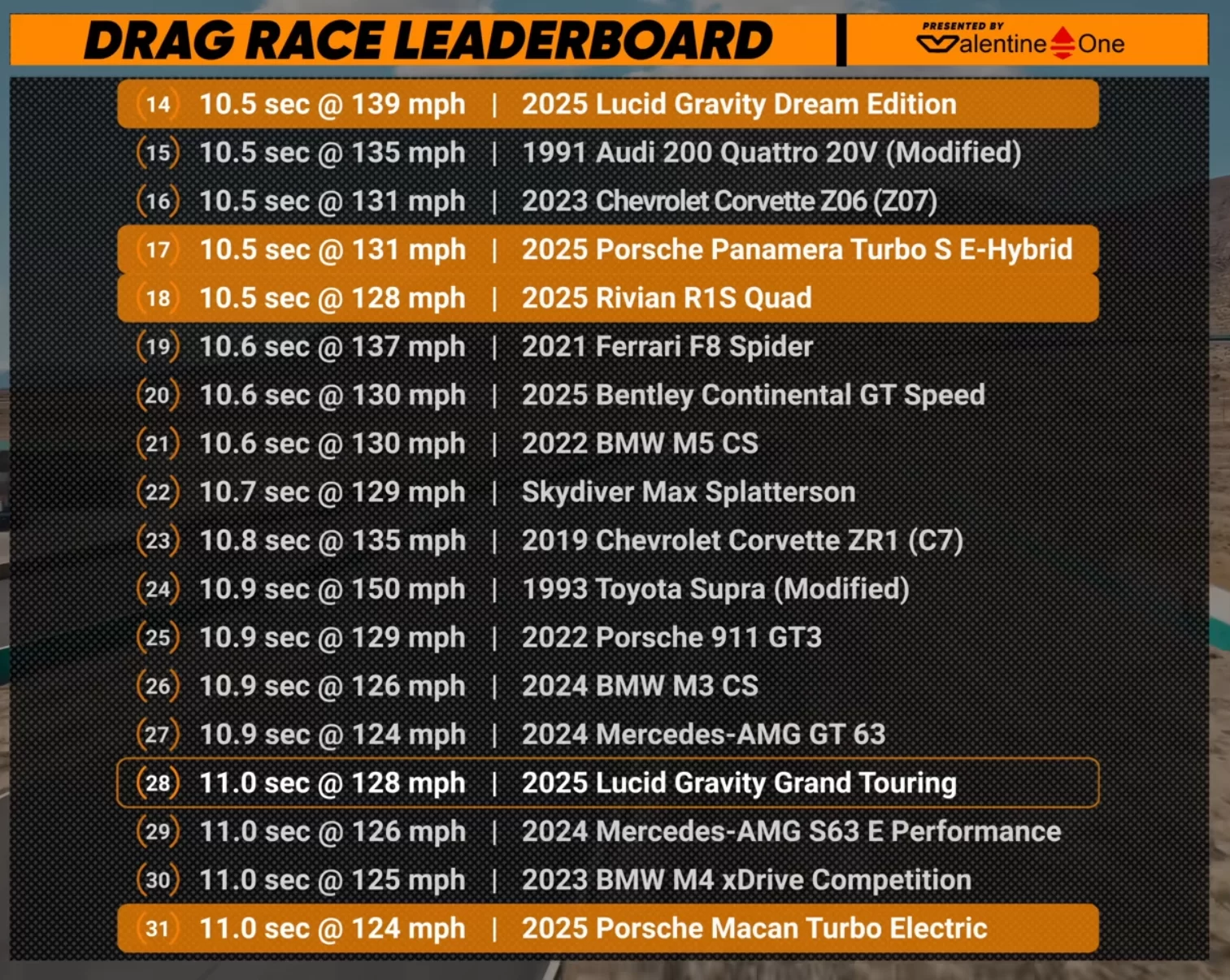Screen dimensions: 1230x980
Task: Select rank badge number 22
Action: coord(158,492)
